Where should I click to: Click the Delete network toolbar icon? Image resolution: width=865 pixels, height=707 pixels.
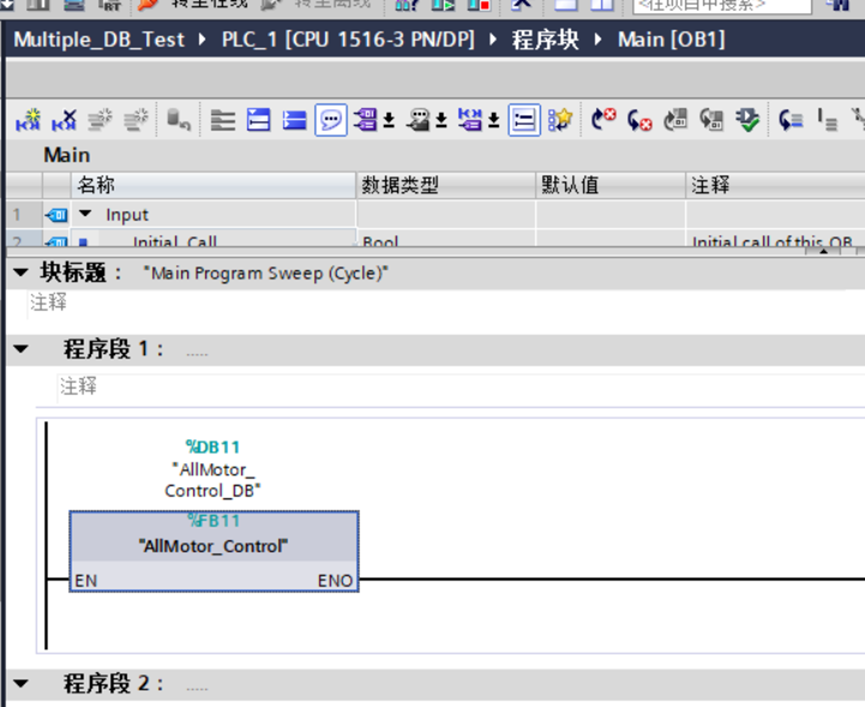coord(64,120)
